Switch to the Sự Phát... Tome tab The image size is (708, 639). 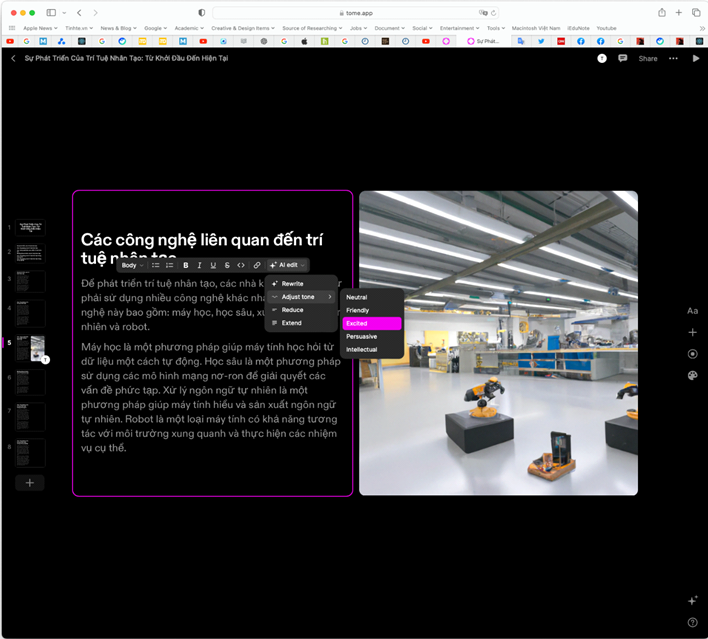pos(483,41)
